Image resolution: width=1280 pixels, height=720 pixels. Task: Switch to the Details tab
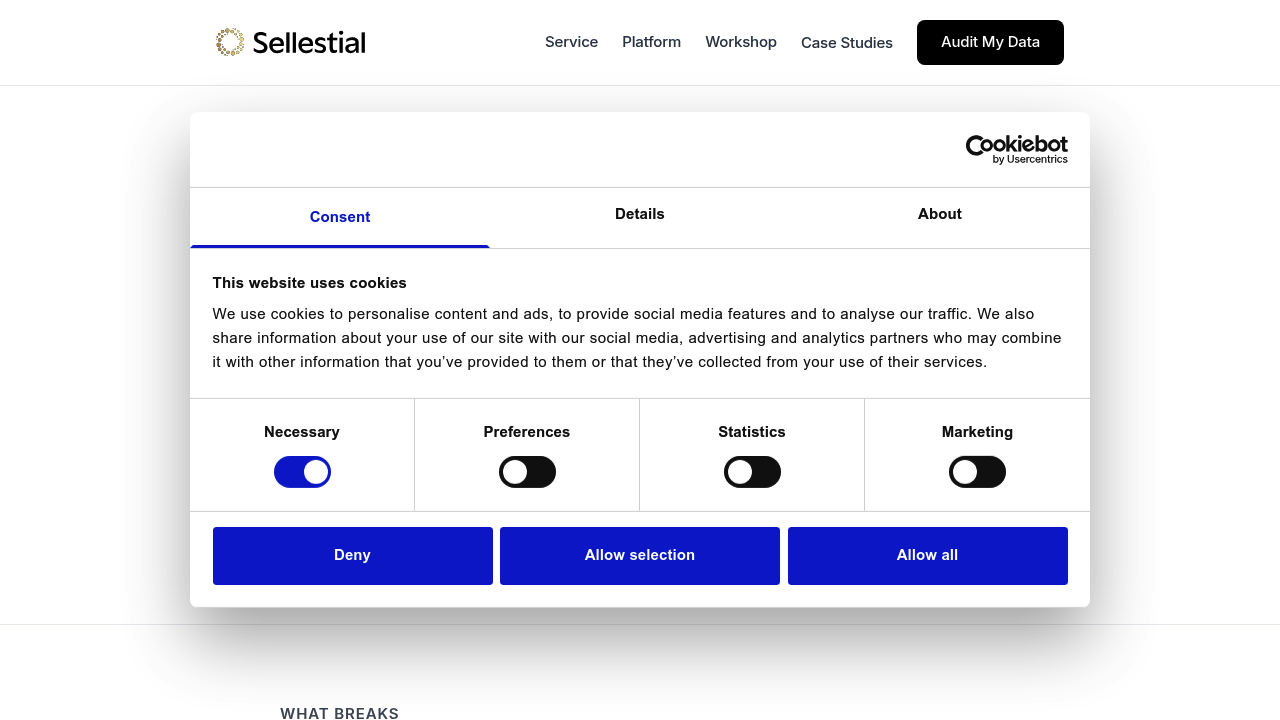pyautogui.click(x=639, y=214)
